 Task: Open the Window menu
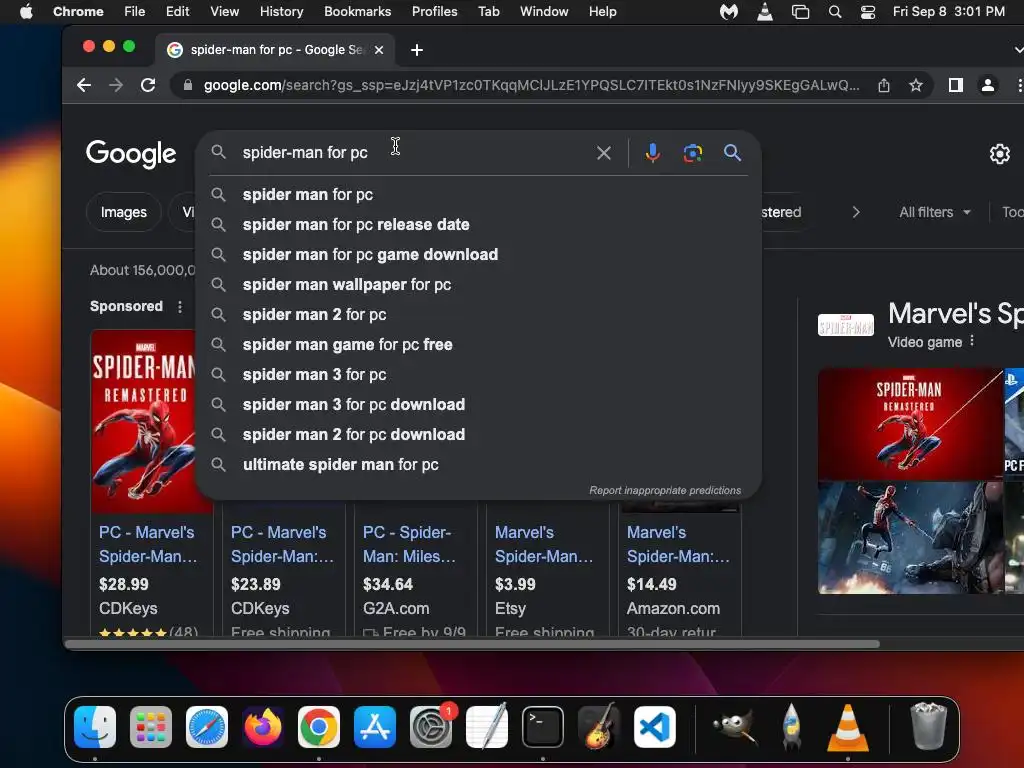pos(544,12)
